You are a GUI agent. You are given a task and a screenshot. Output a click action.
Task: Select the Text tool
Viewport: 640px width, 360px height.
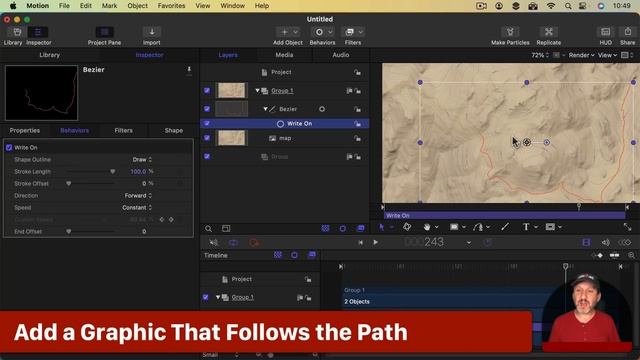(x=526, y=227)
